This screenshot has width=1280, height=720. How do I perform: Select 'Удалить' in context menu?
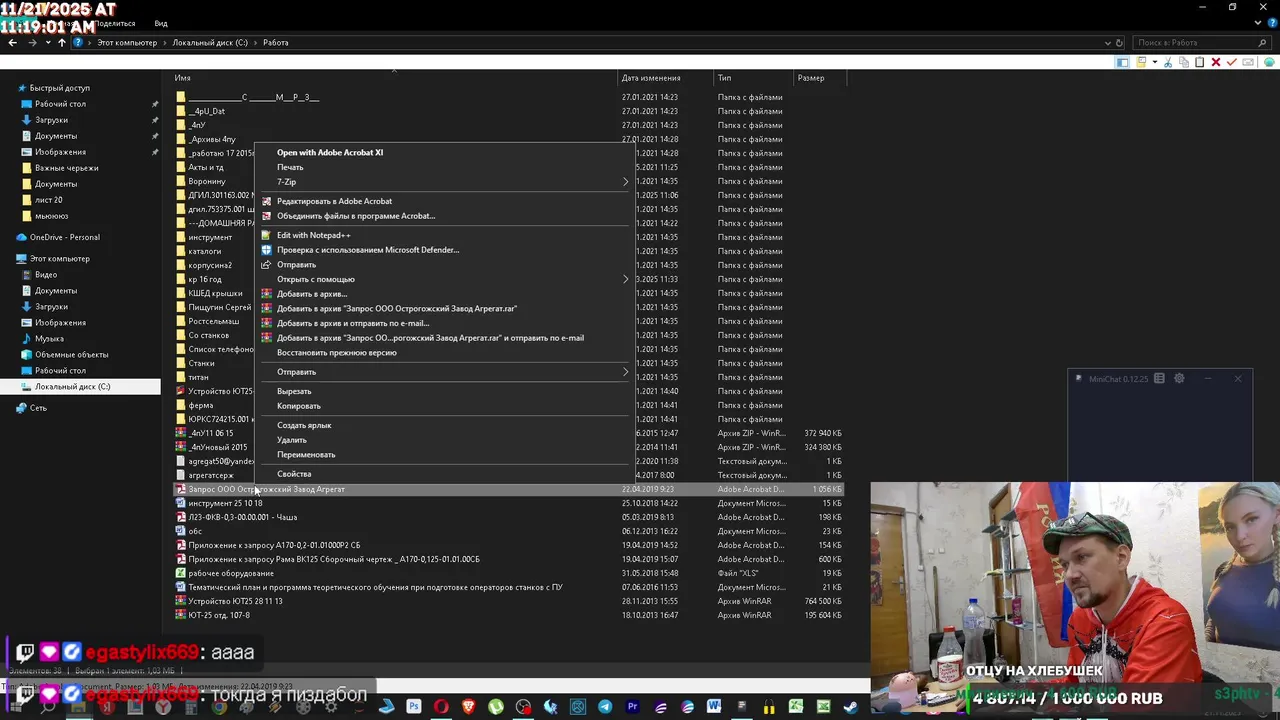[292, 440]
